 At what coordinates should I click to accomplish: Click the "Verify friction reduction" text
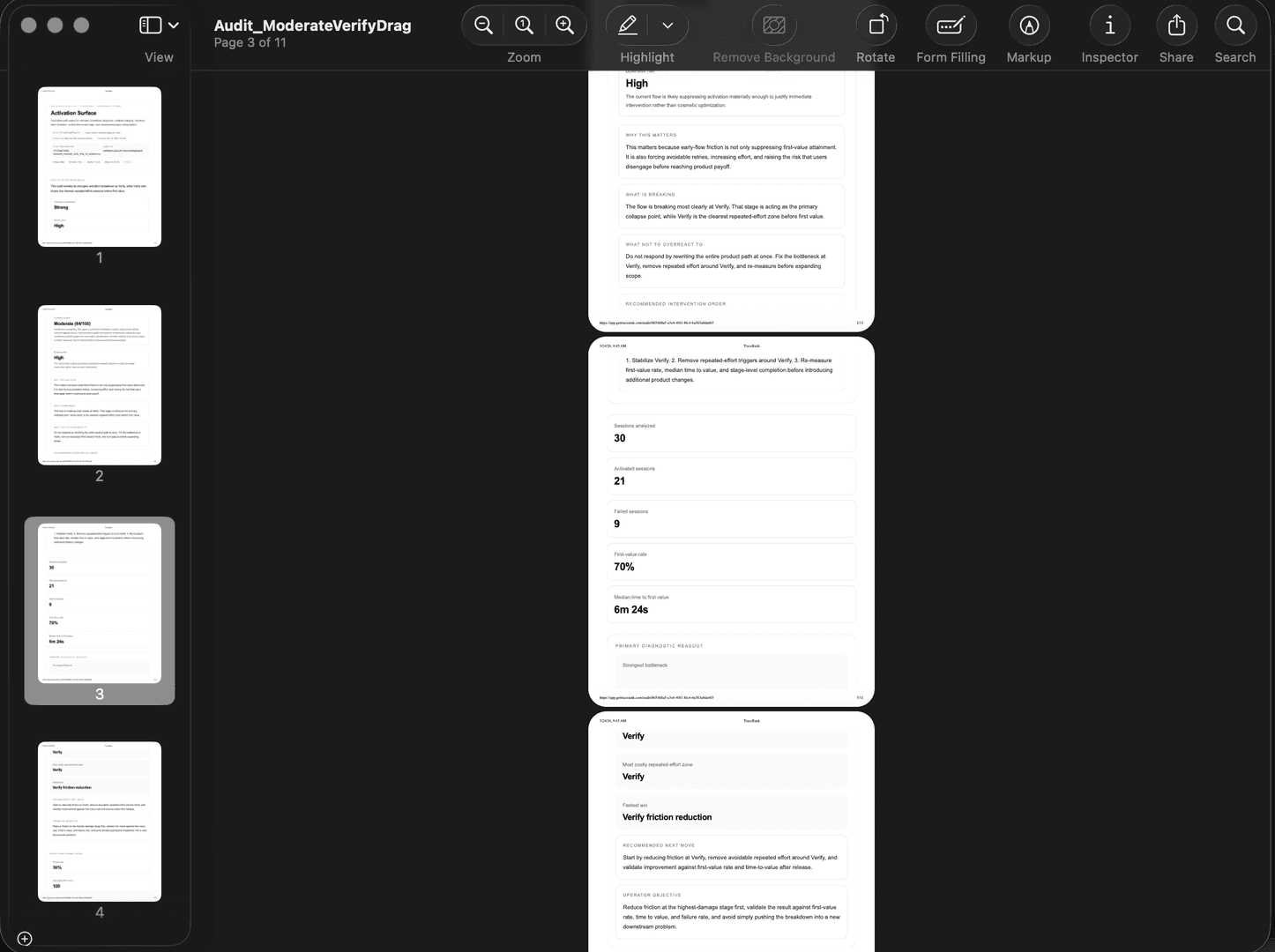pos(667,817)
